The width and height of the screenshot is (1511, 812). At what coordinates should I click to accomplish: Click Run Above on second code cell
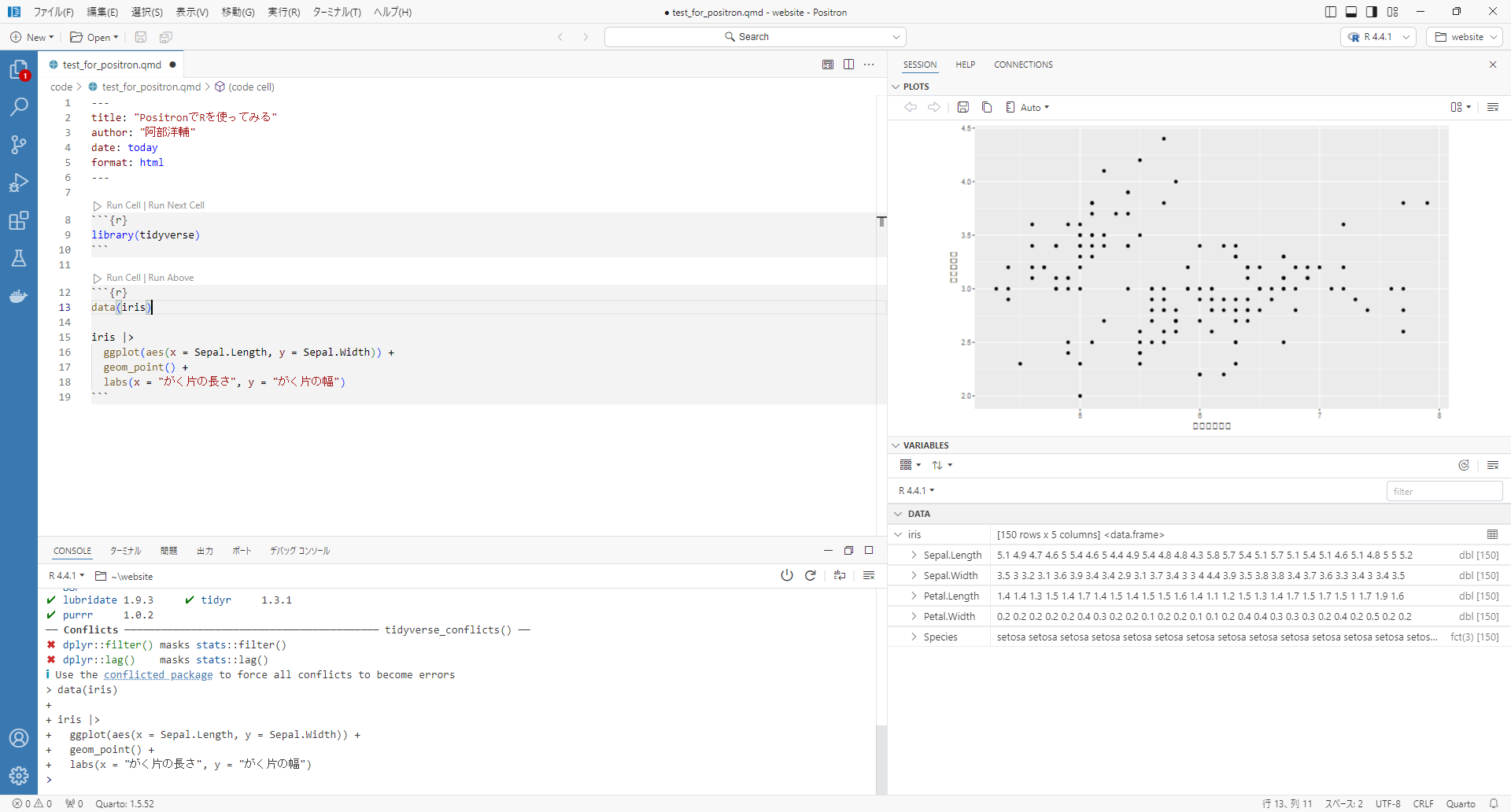(171, 278)
